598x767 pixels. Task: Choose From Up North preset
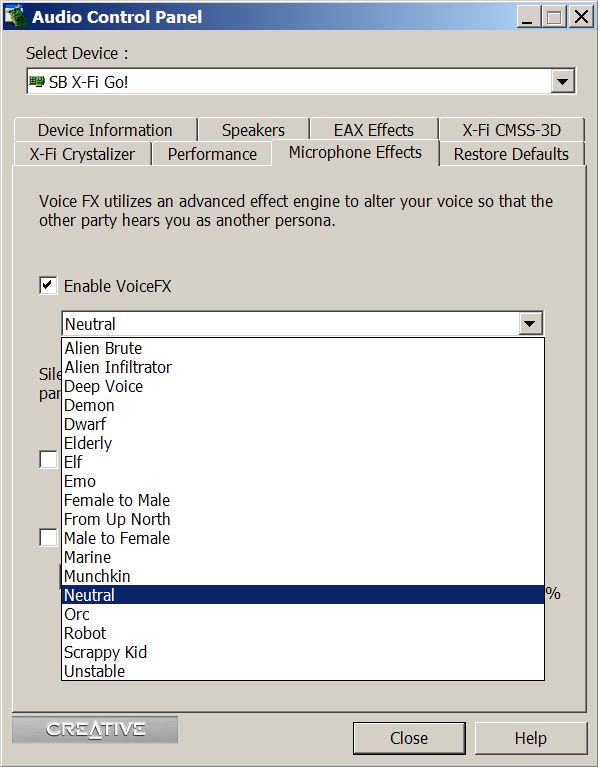click(303, 519)
